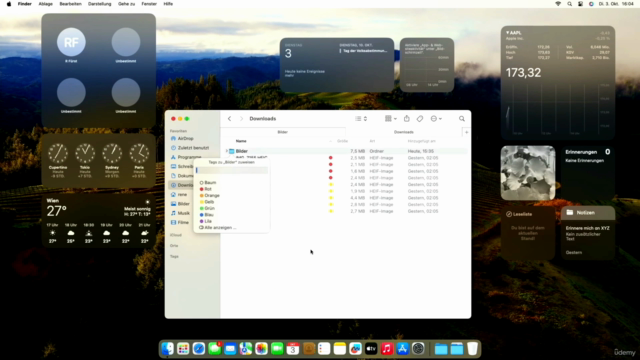Select Filme in the Finder sidebar
Image resolution: width=640 pixels, height=360 pixels.
[180, 222]
